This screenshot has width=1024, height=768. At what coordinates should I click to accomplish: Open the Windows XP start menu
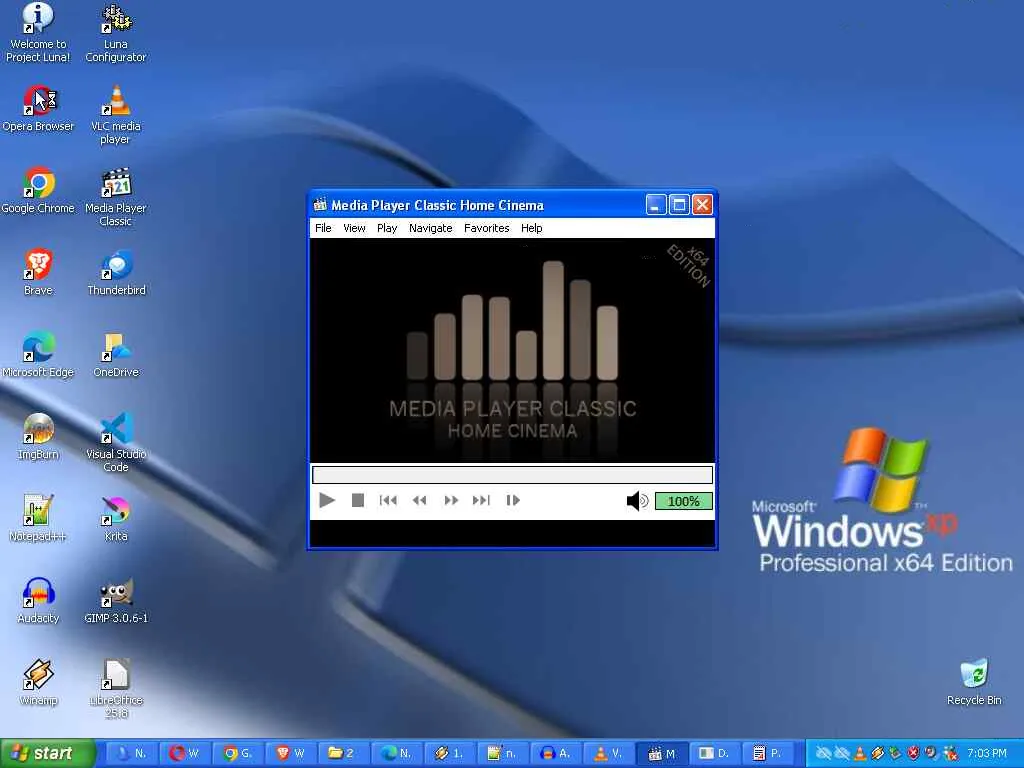[48, 754]
